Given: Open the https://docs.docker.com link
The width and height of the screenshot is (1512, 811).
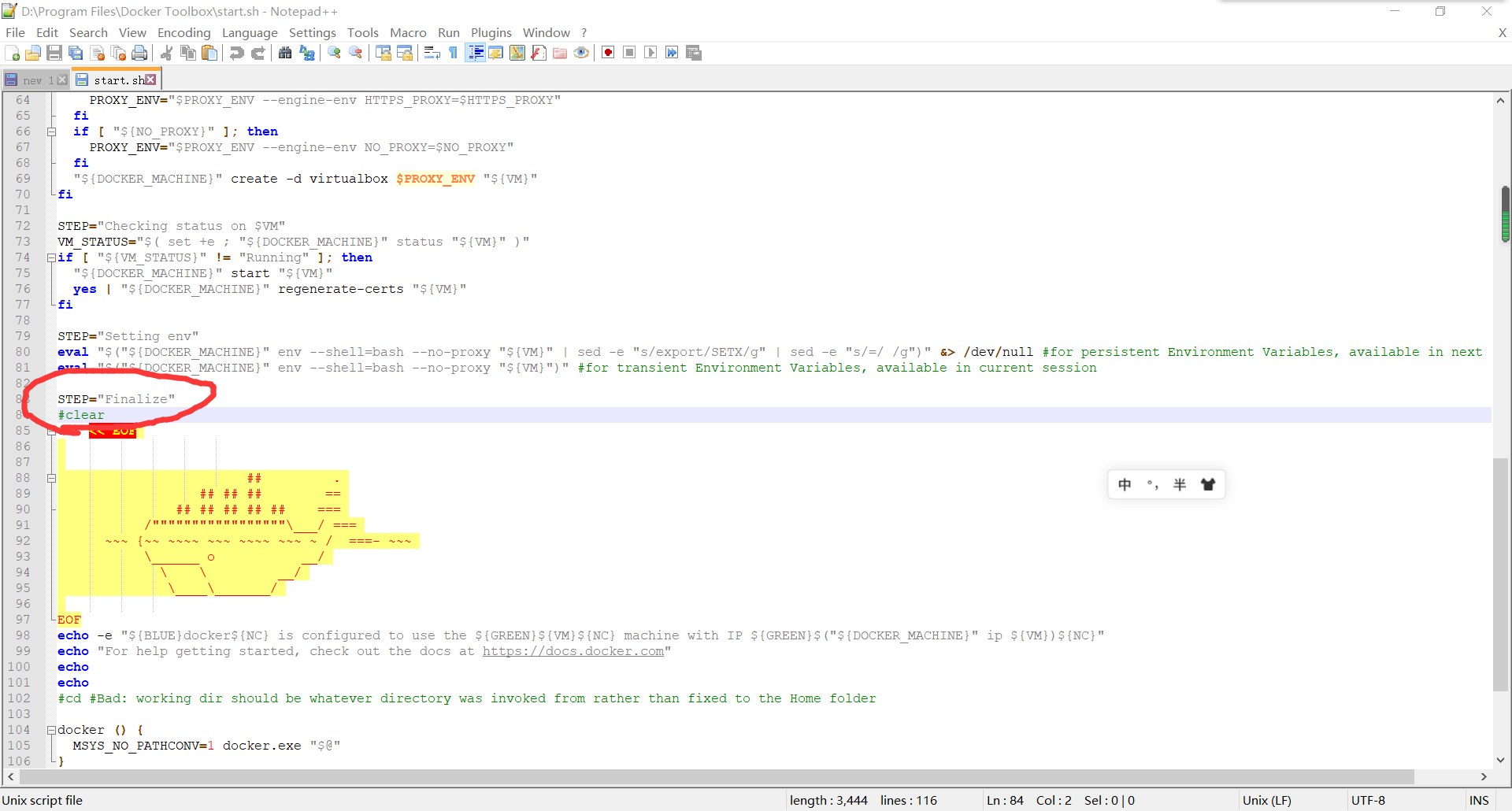Looking at the screenshot, I should [573, 651].
